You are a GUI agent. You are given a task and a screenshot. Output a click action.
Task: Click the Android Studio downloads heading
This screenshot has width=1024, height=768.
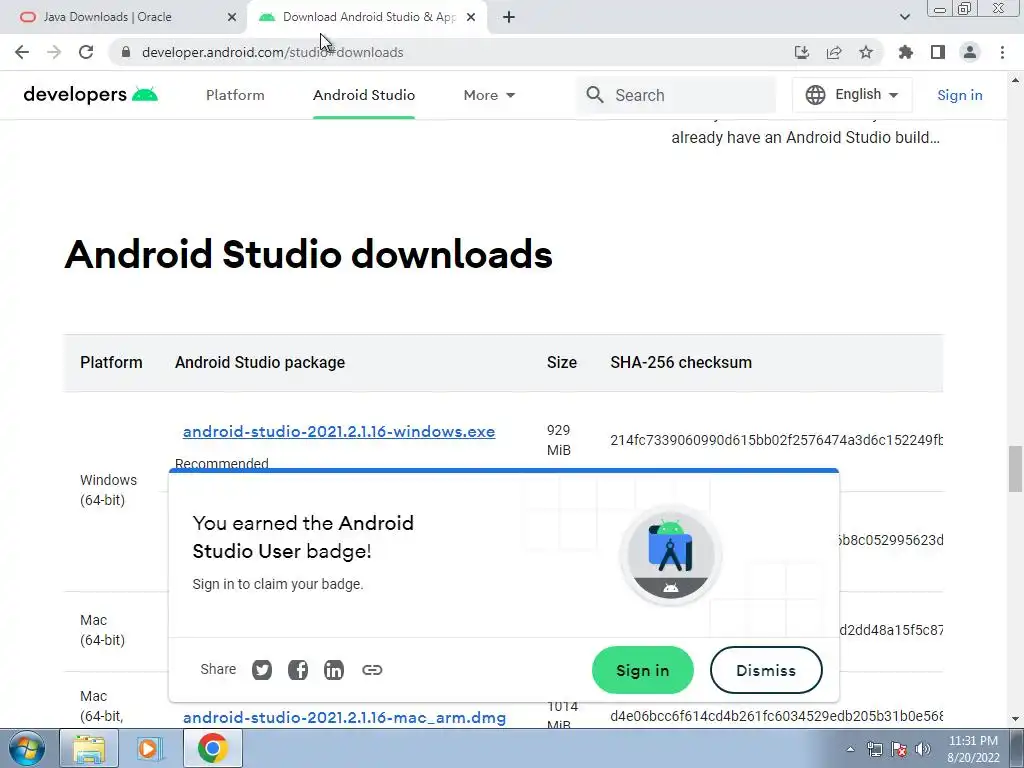pos(308,253)
